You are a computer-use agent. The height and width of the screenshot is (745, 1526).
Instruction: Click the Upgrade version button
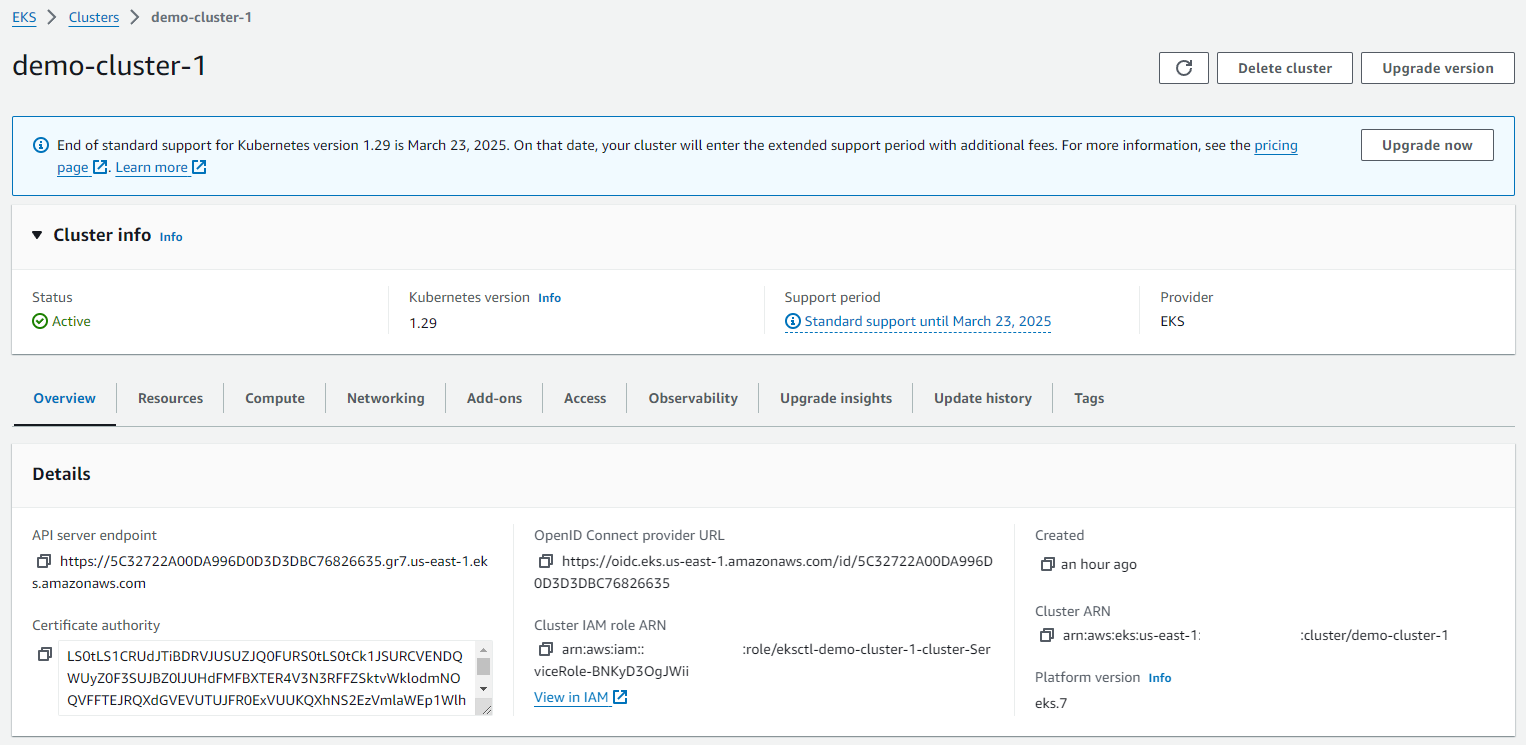click(1438, 68)
